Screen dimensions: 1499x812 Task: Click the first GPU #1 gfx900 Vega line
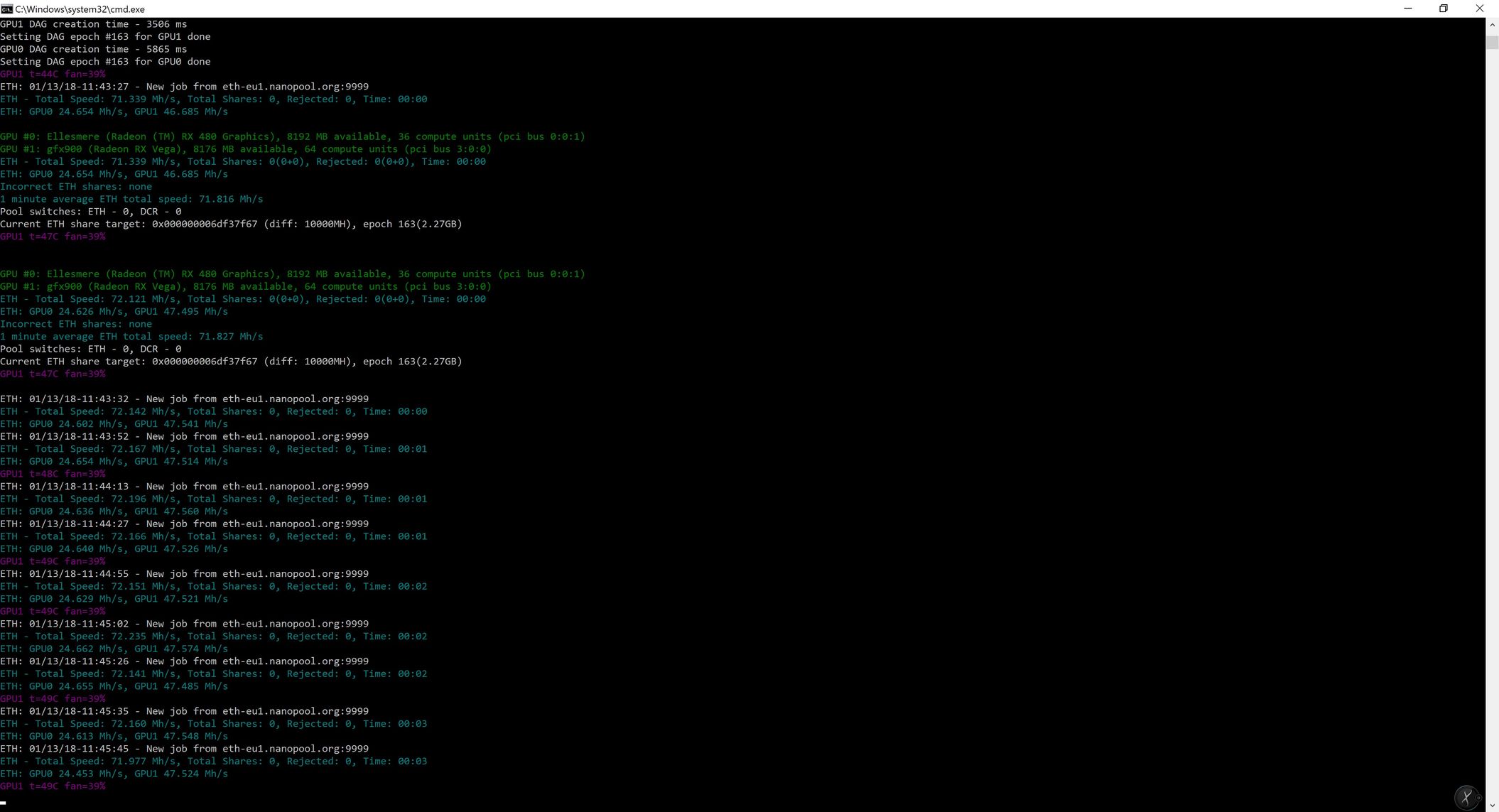coord(245,149)
